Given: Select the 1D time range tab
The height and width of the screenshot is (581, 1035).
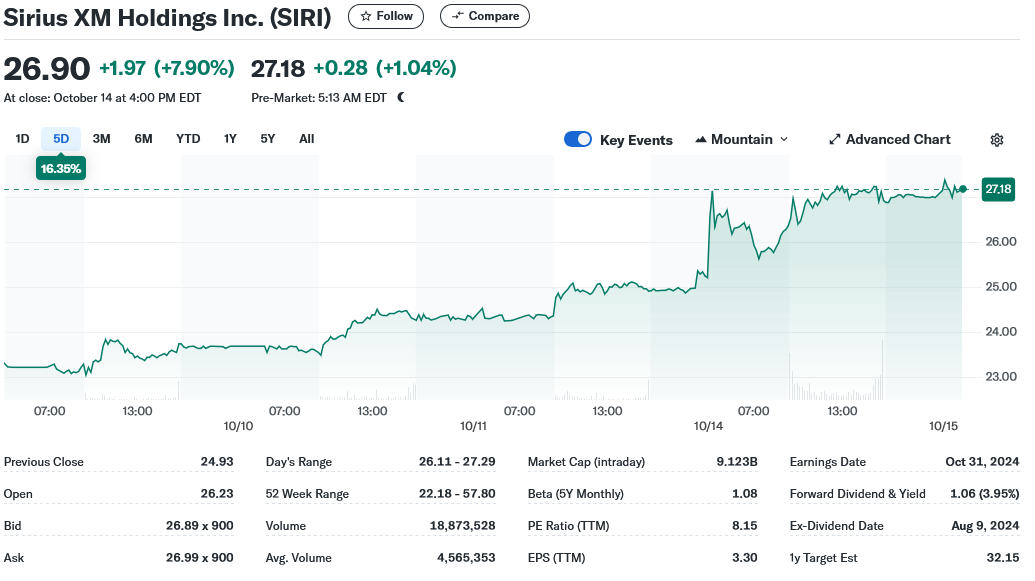Looking at the screenshot, I should [x=22, y=139].
